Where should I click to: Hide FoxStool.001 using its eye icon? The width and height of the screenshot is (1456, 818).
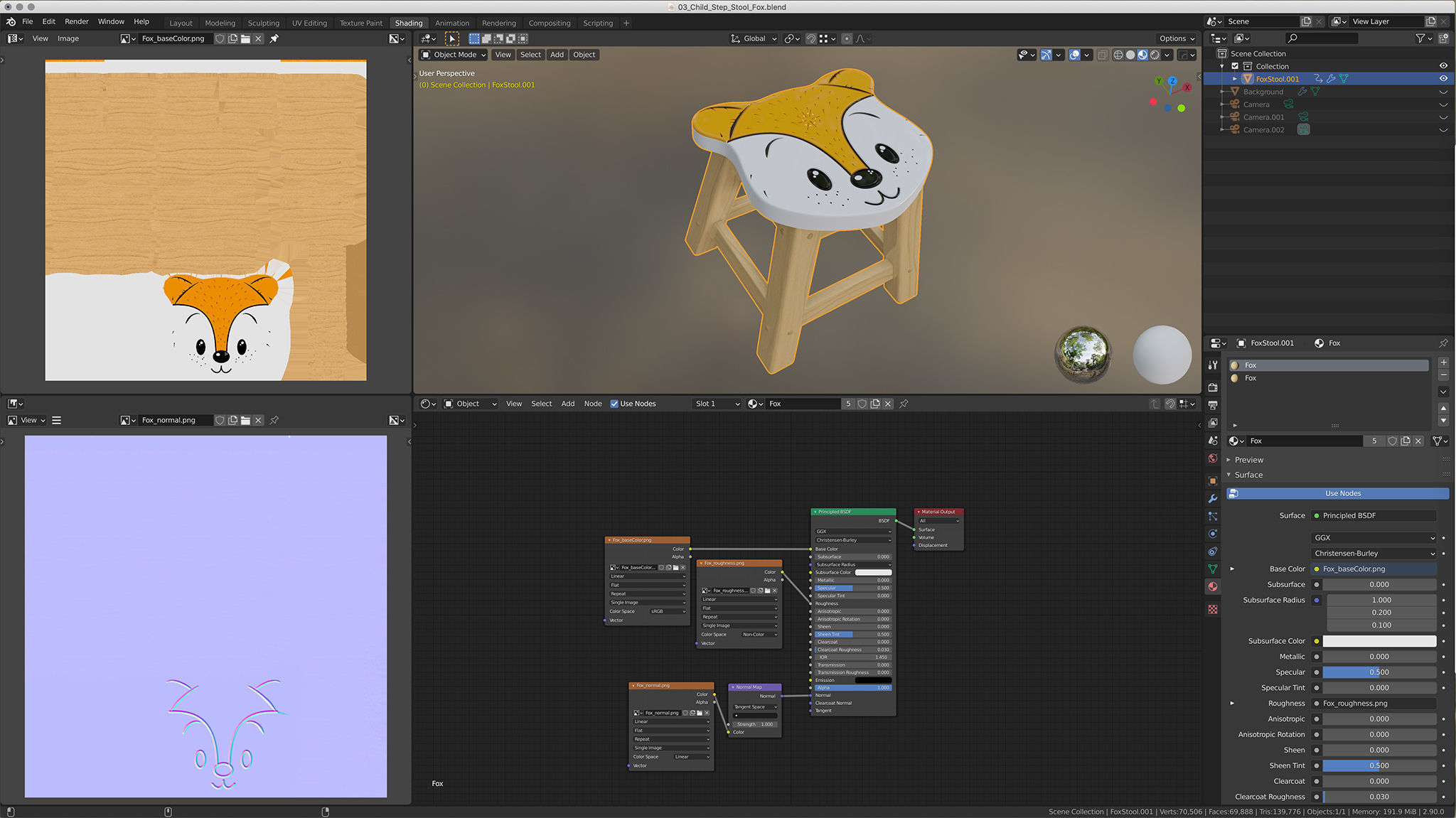coord(1443,79)
